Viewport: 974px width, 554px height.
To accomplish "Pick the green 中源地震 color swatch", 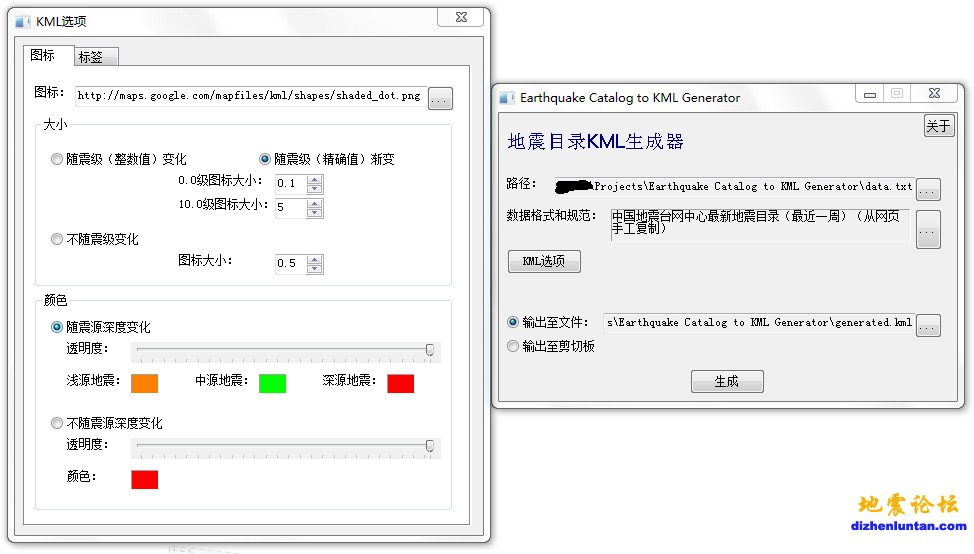I will click(x=272, y=383).
